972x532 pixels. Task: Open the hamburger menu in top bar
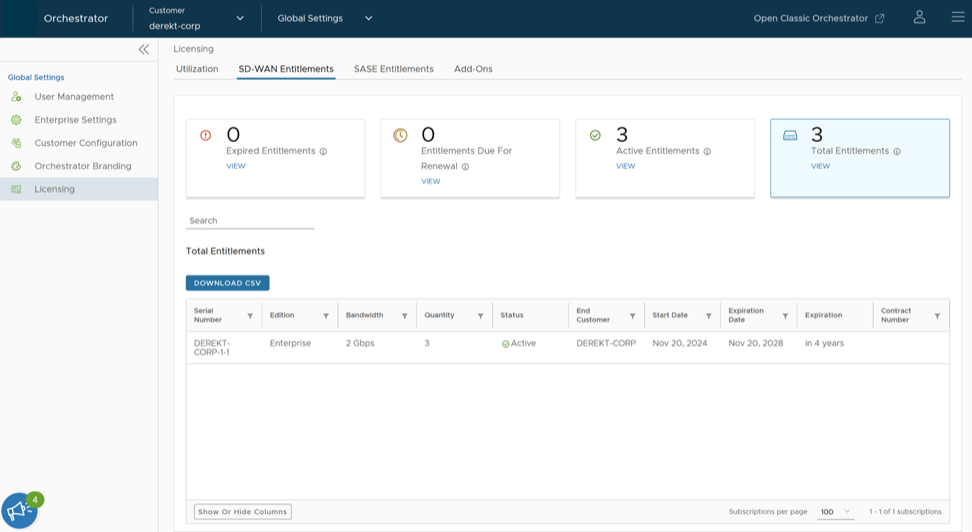(957, 18)
